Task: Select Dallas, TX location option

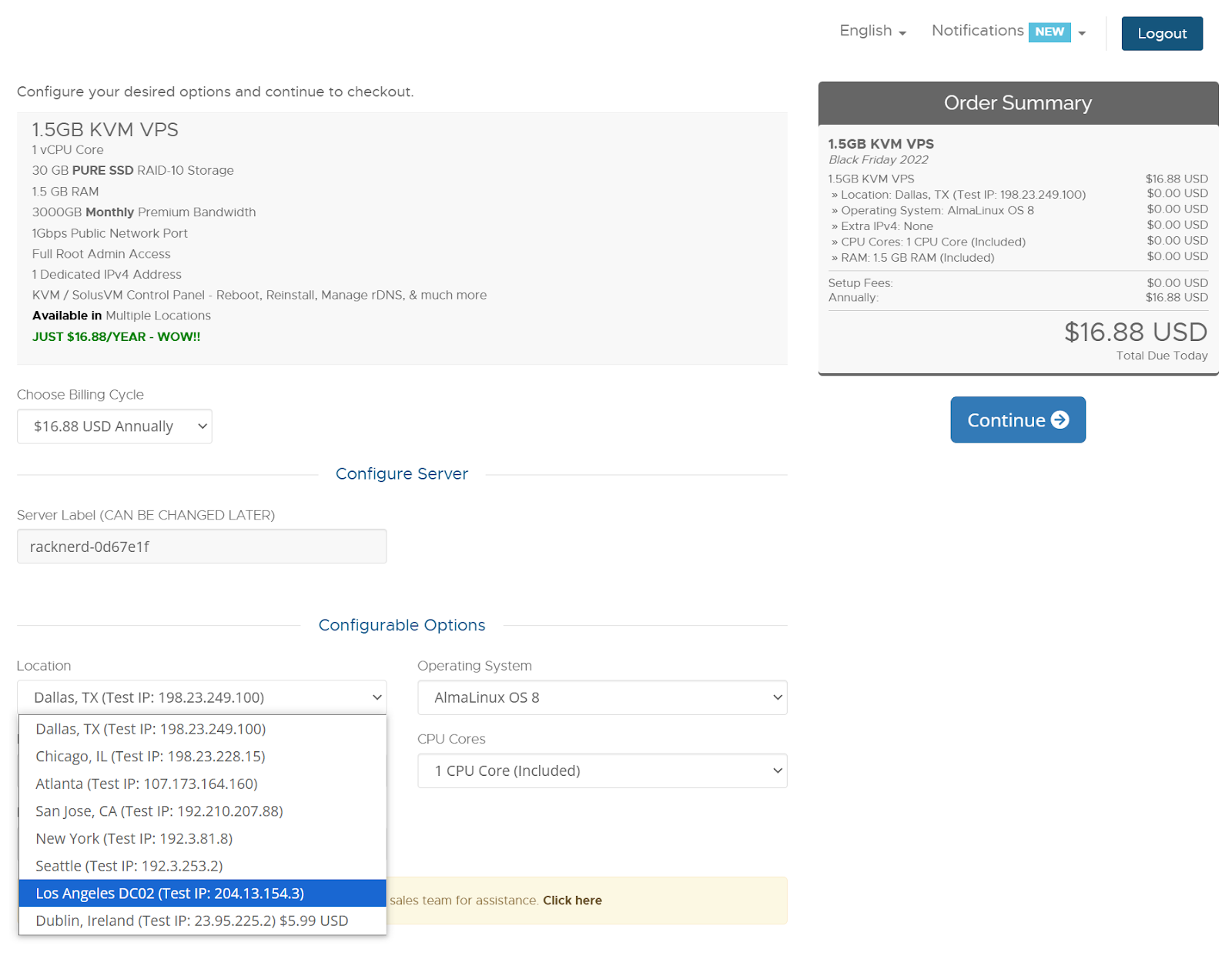Action: (x=151, y=729)
